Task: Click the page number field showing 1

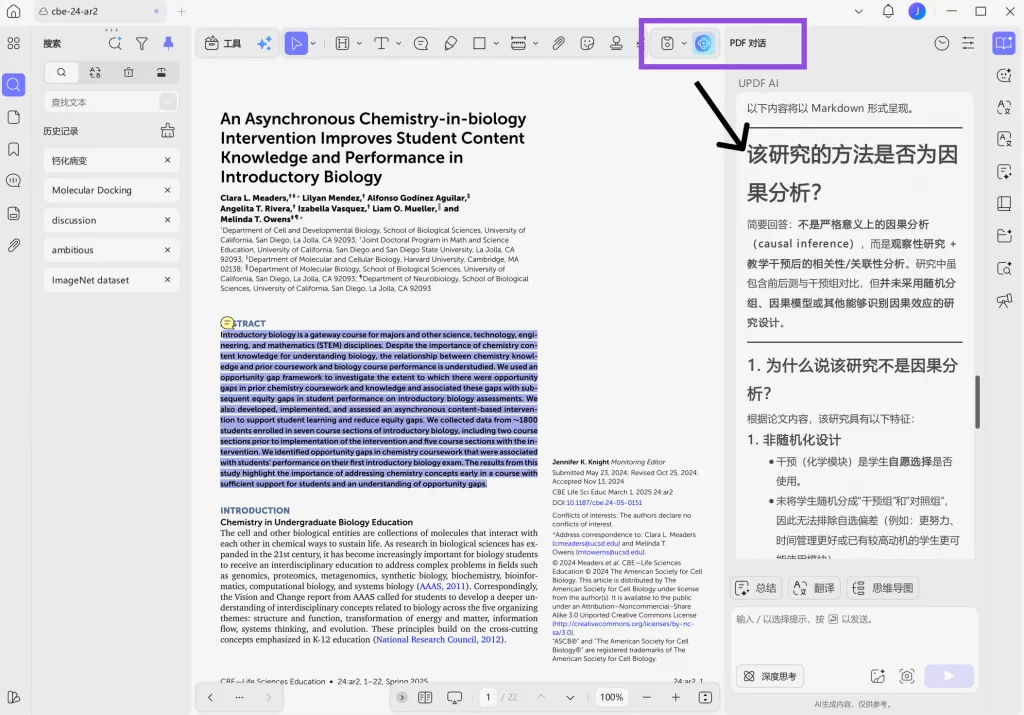Action: click(488, 697)
